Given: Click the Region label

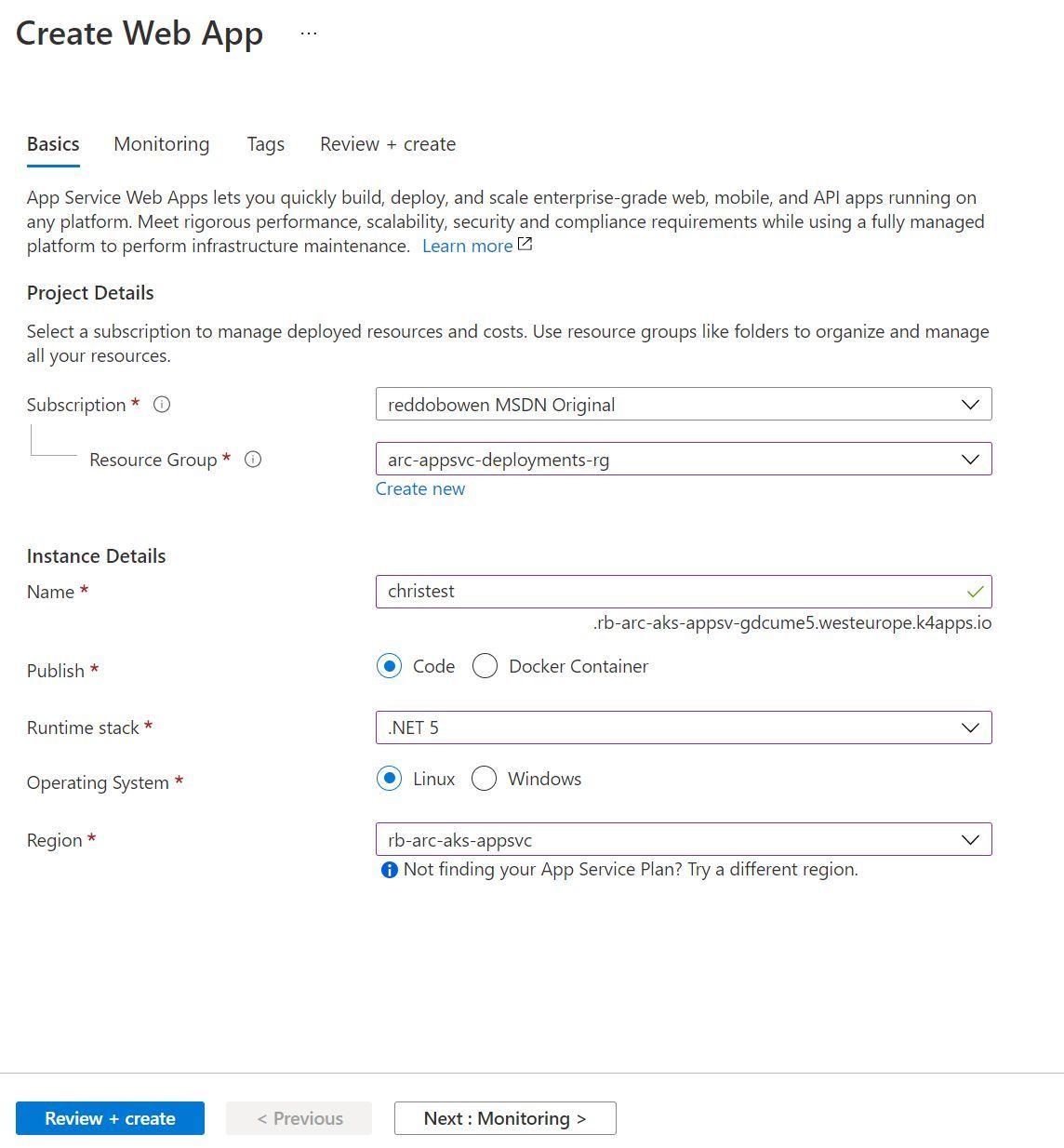Looking at the screenshot, I should [55, 840].
